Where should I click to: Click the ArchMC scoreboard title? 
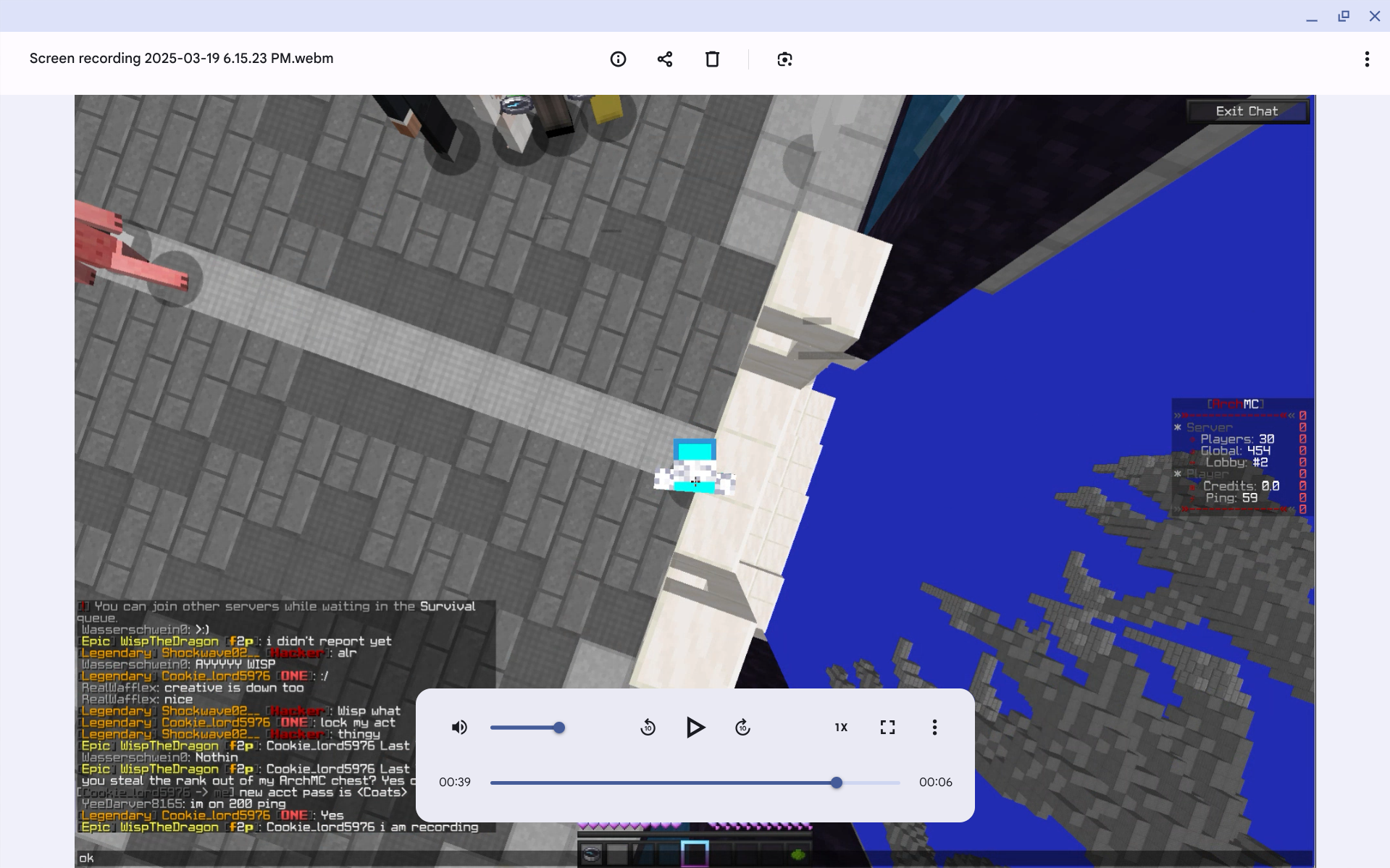coord(1235,404)
